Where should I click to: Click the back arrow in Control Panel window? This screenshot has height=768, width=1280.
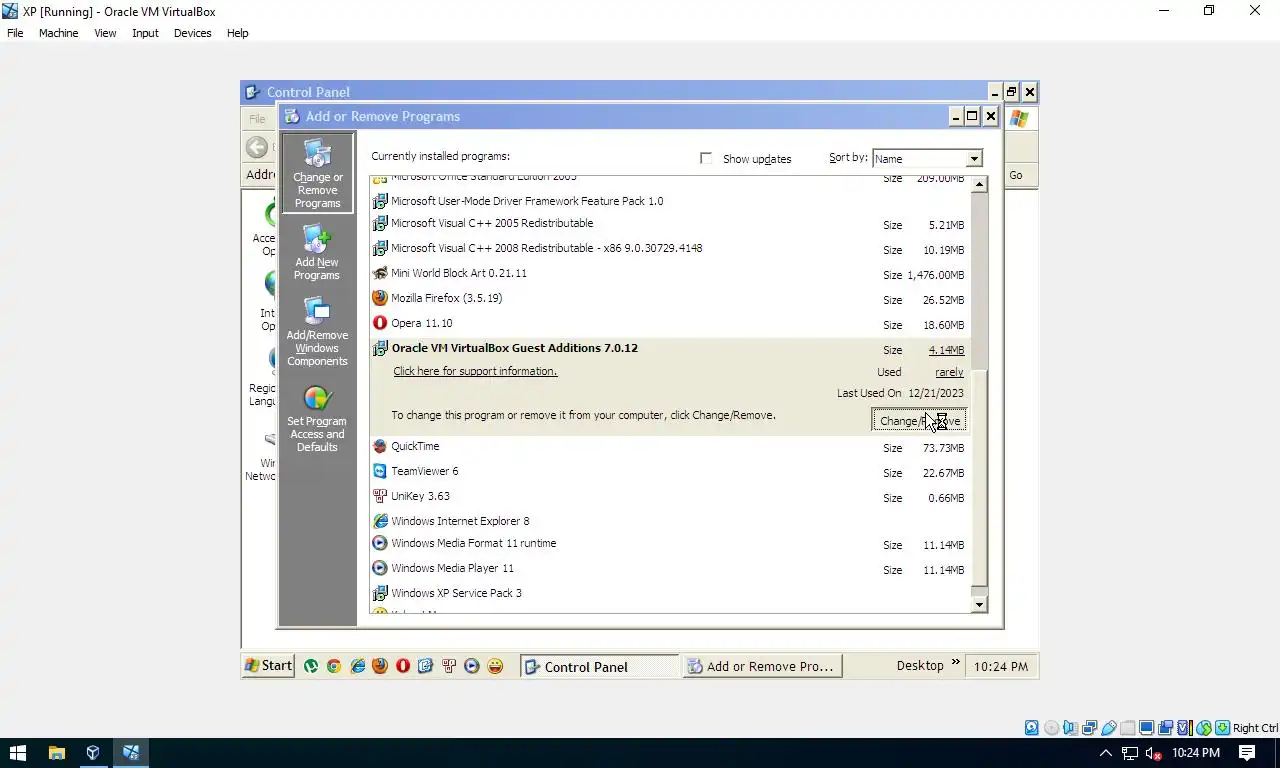(x=257, y=148)
